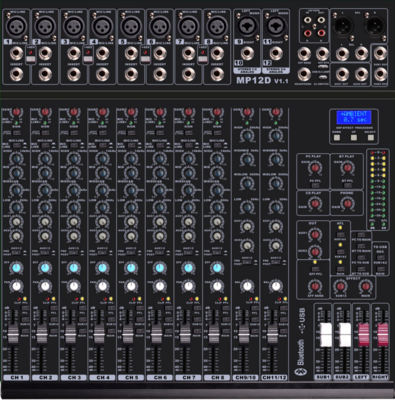Click the CH 5 fader cap
This screenshot has height=400, width=395.
(128, 333)
